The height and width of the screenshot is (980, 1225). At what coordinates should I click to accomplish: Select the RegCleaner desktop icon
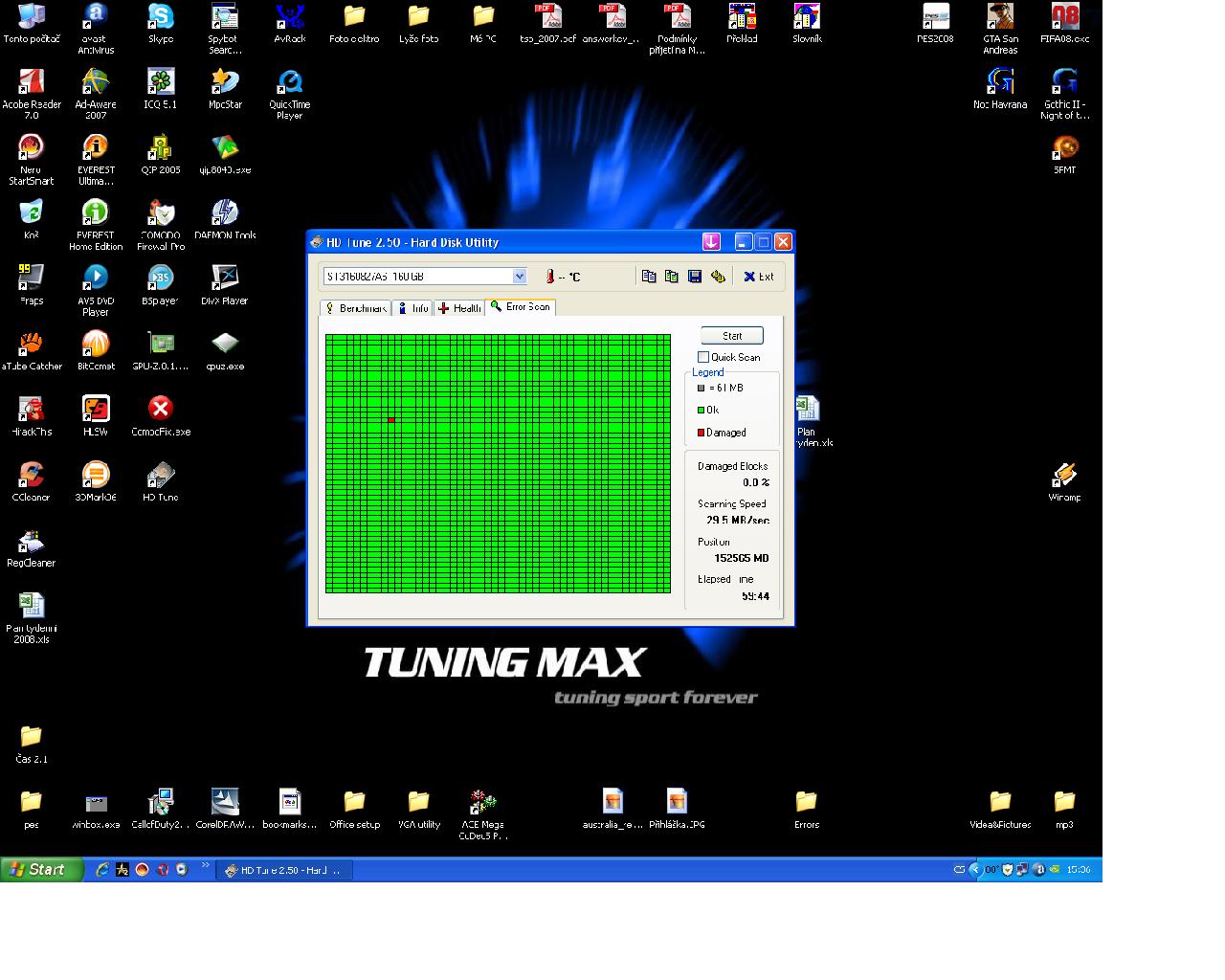click(32, 546)
